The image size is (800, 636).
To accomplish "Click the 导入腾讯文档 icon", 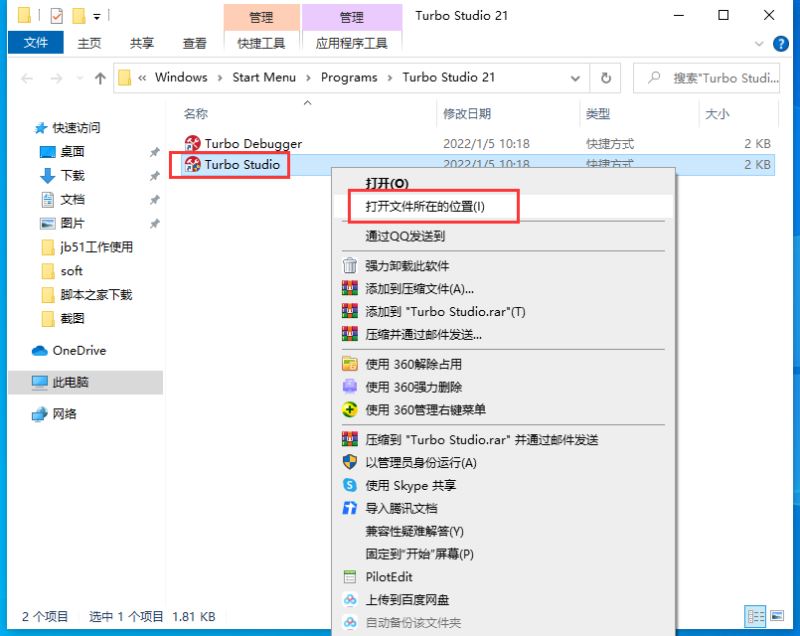I will click(349, 508).
